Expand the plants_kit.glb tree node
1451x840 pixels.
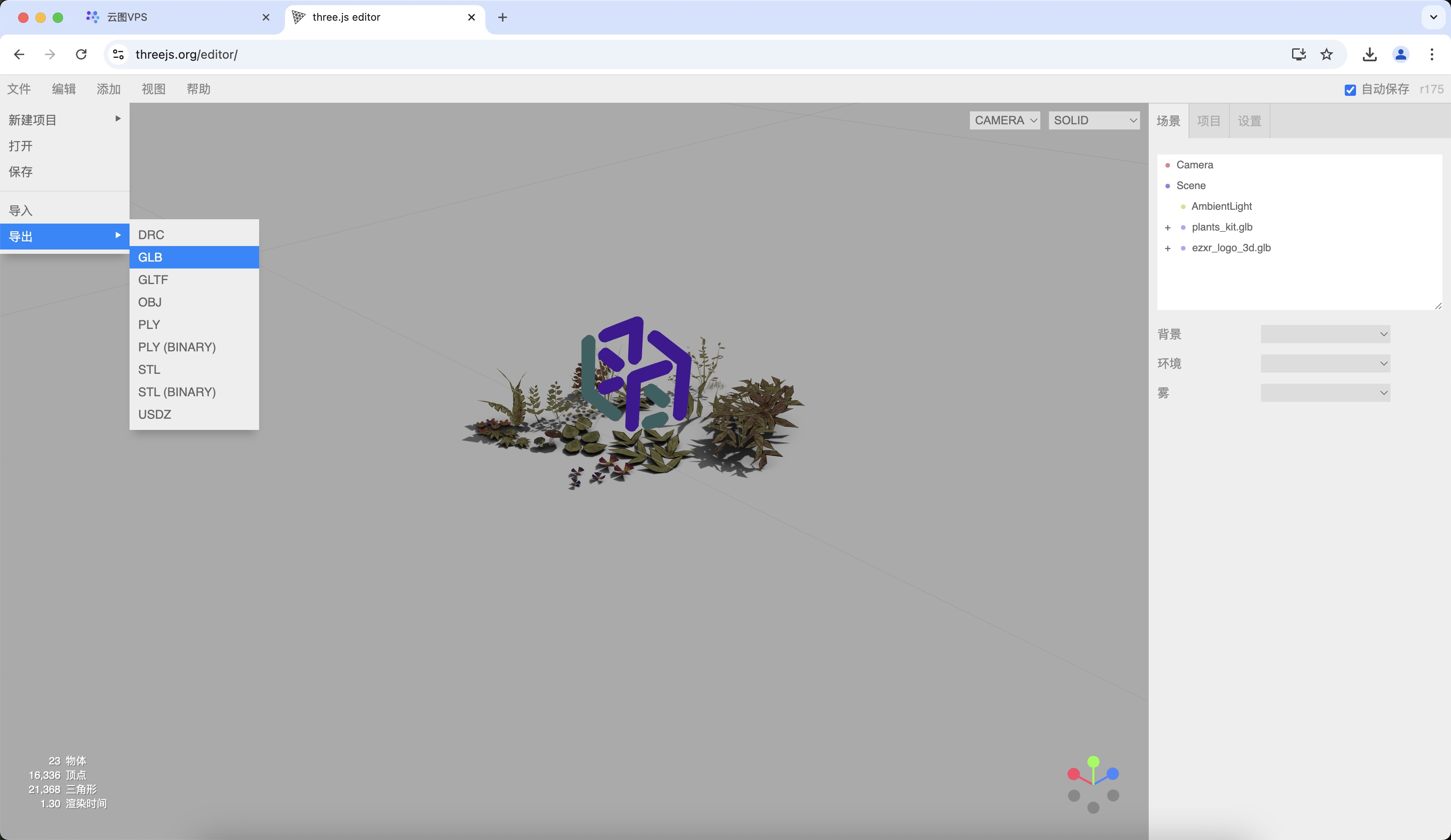pos(1168,228)
